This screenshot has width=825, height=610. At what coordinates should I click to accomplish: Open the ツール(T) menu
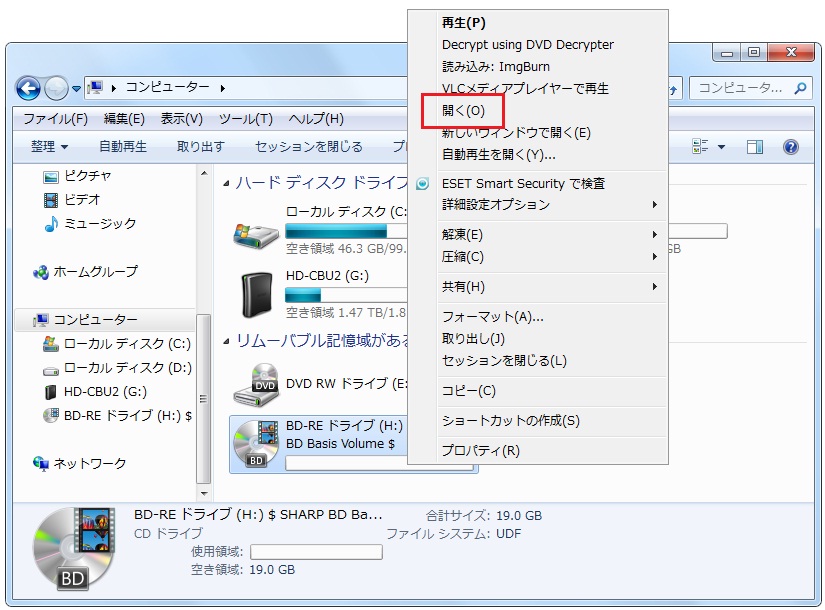[x=246, y=119]
